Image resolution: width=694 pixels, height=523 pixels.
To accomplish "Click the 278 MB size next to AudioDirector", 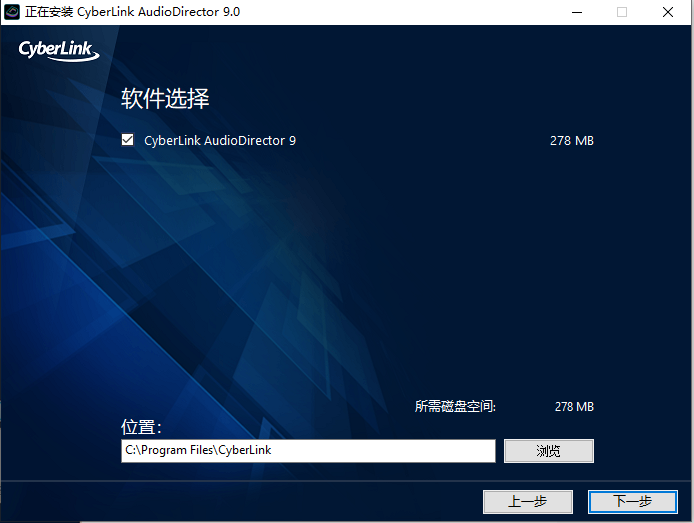I will coord(571,141).
